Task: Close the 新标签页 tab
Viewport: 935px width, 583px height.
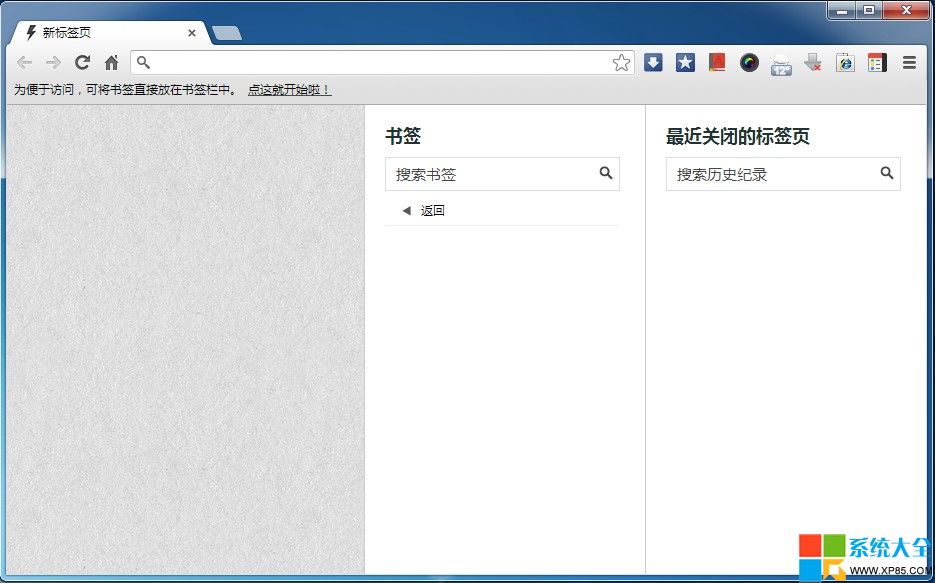Action: pyautogui.click(x=192, y=33)
